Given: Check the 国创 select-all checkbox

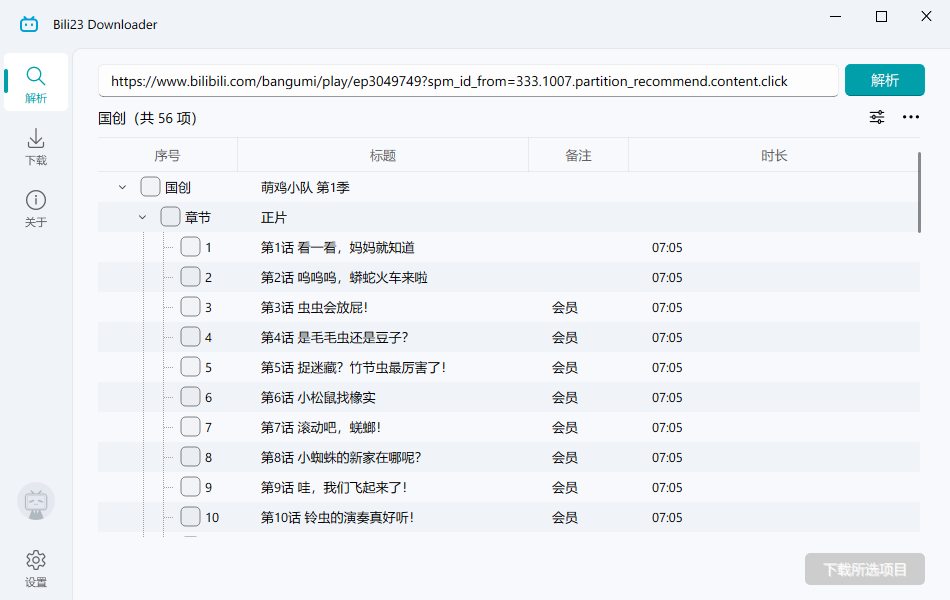Looking at the screenshot, I should click(x=150, y=186).
